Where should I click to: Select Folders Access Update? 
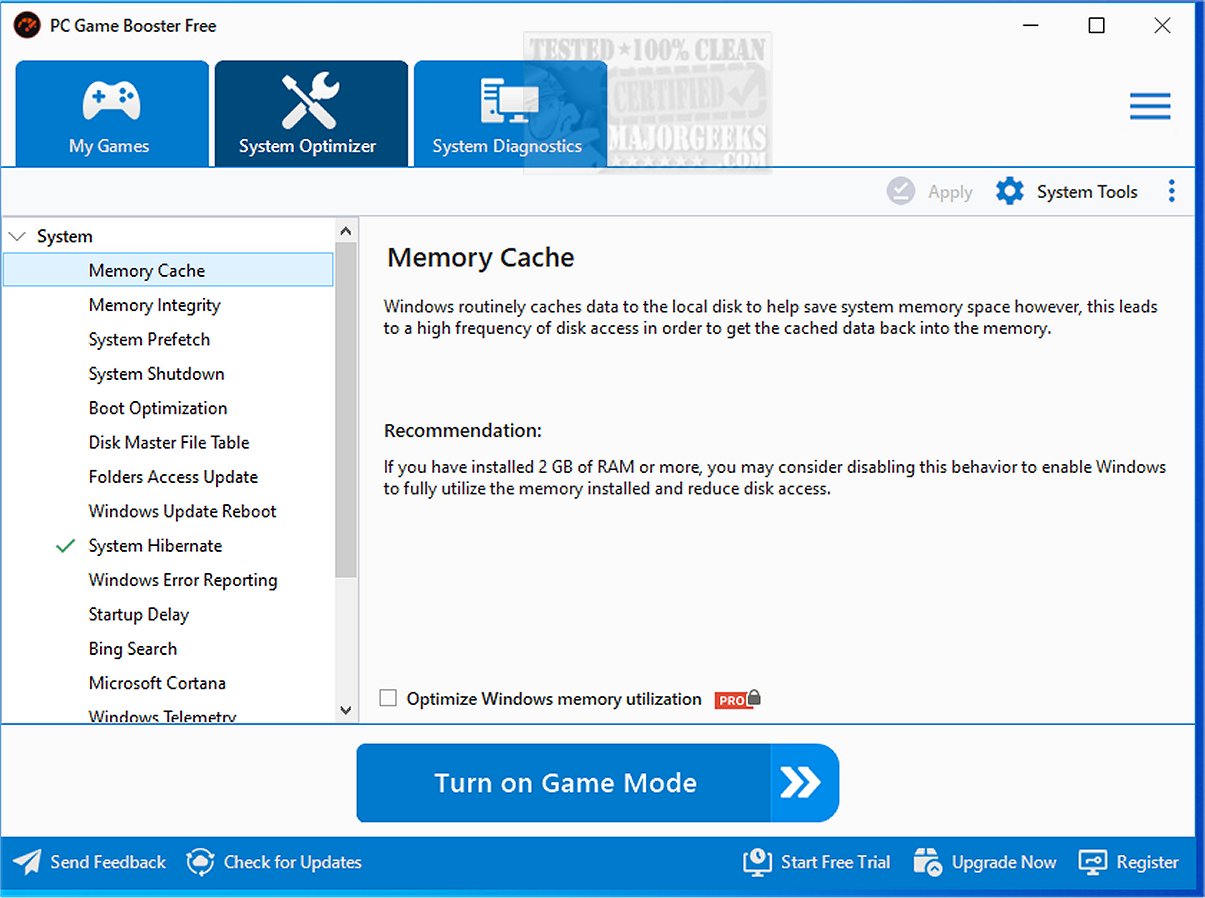coord(173,477)
